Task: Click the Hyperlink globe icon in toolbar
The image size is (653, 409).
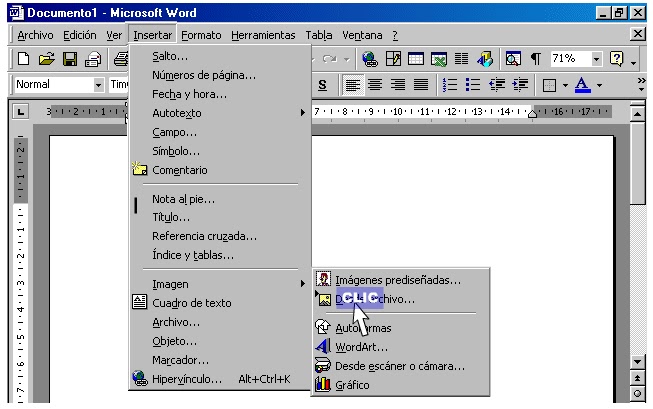Action: (369, 59)
